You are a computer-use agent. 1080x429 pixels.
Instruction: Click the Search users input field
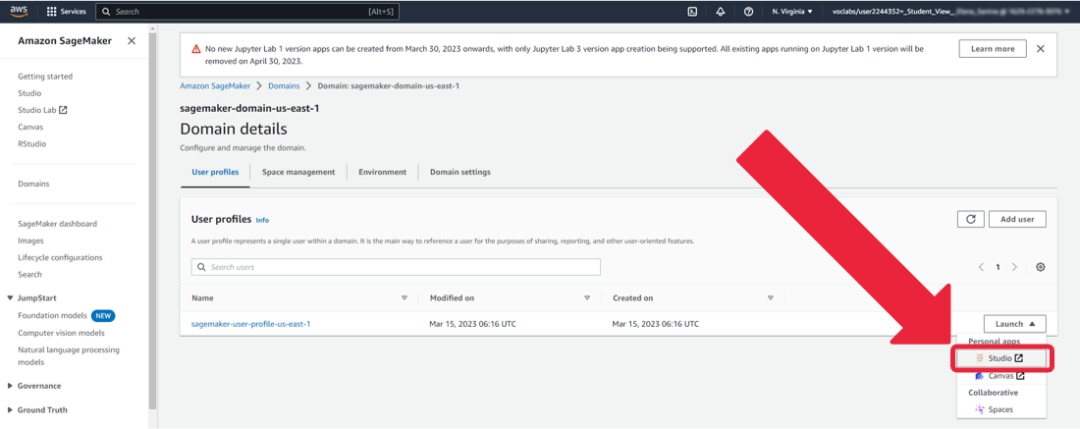tap(396, 267)
